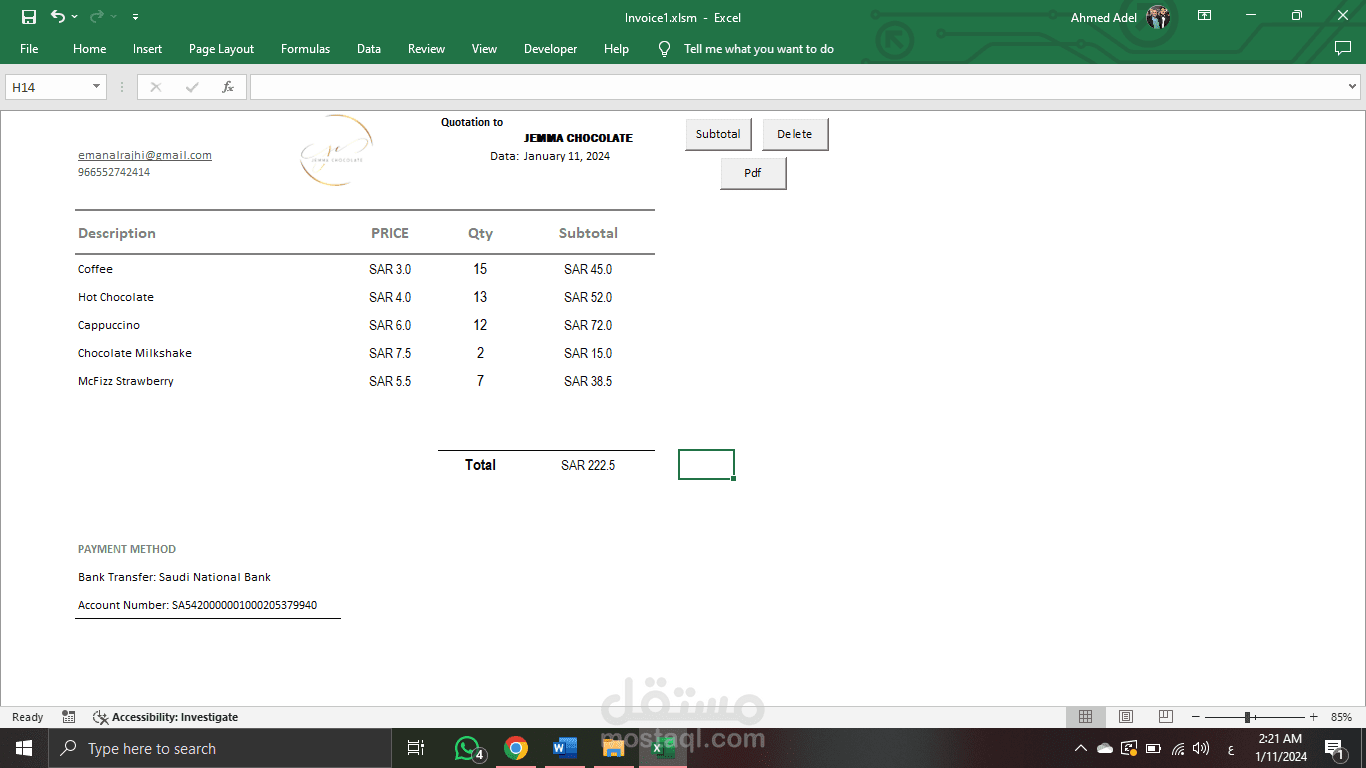1366x768 pixels.
Task: Click the volume speaker tray icon
Action: 1201,748
